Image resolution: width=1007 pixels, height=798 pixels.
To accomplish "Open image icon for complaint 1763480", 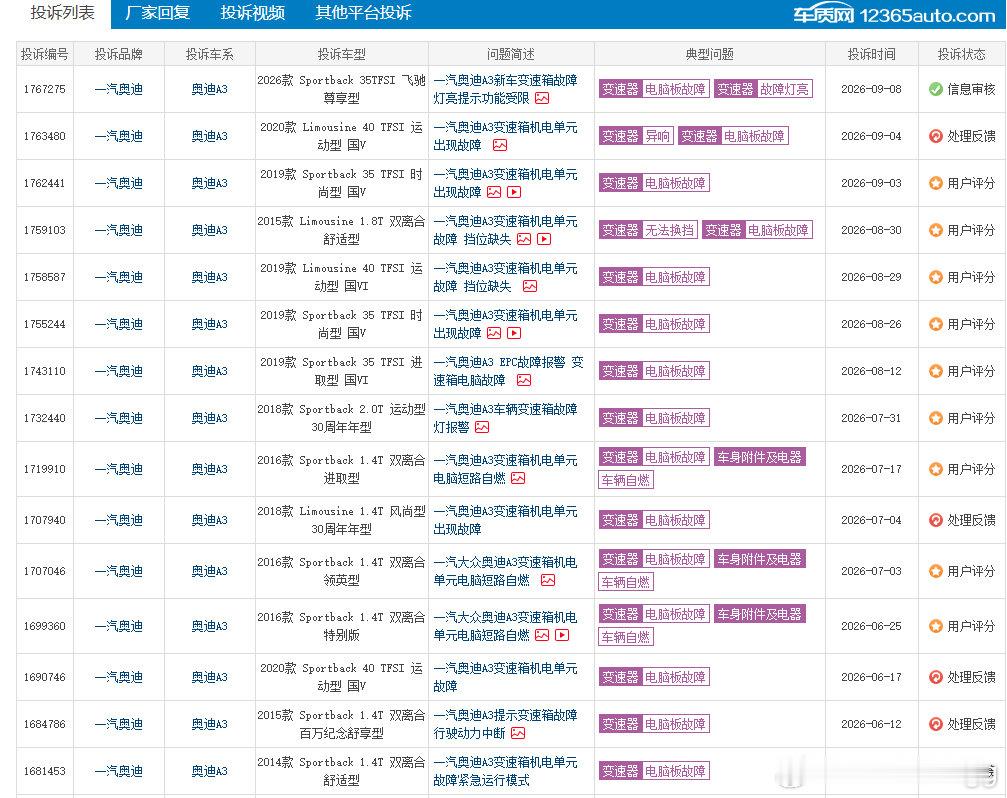I will 500,145.
